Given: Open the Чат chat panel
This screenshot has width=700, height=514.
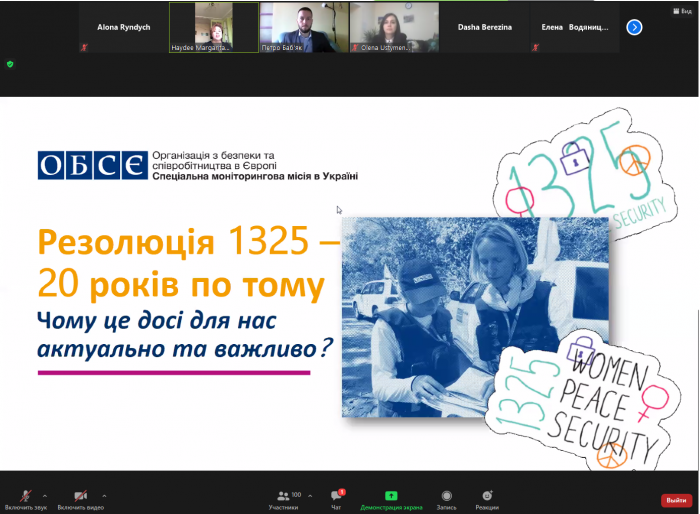Looking at the screenshot, I should [x=337, y=497].
